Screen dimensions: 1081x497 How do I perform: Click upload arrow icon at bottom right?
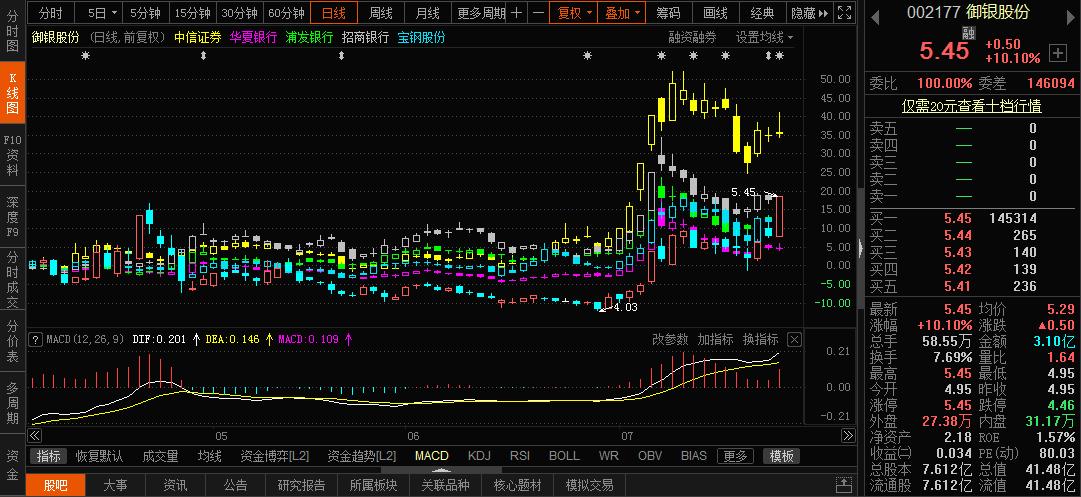pos(843,485)
